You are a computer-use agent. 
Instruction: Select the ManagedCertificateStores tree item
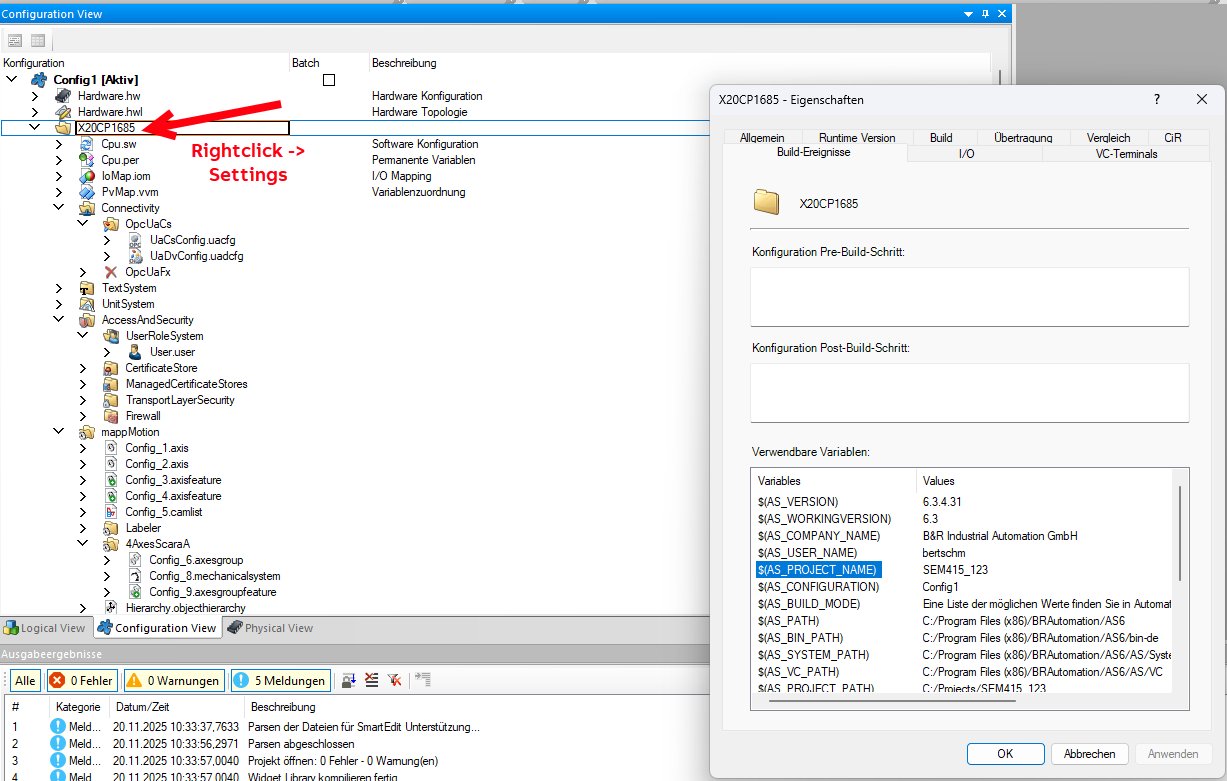coord(186,384)
